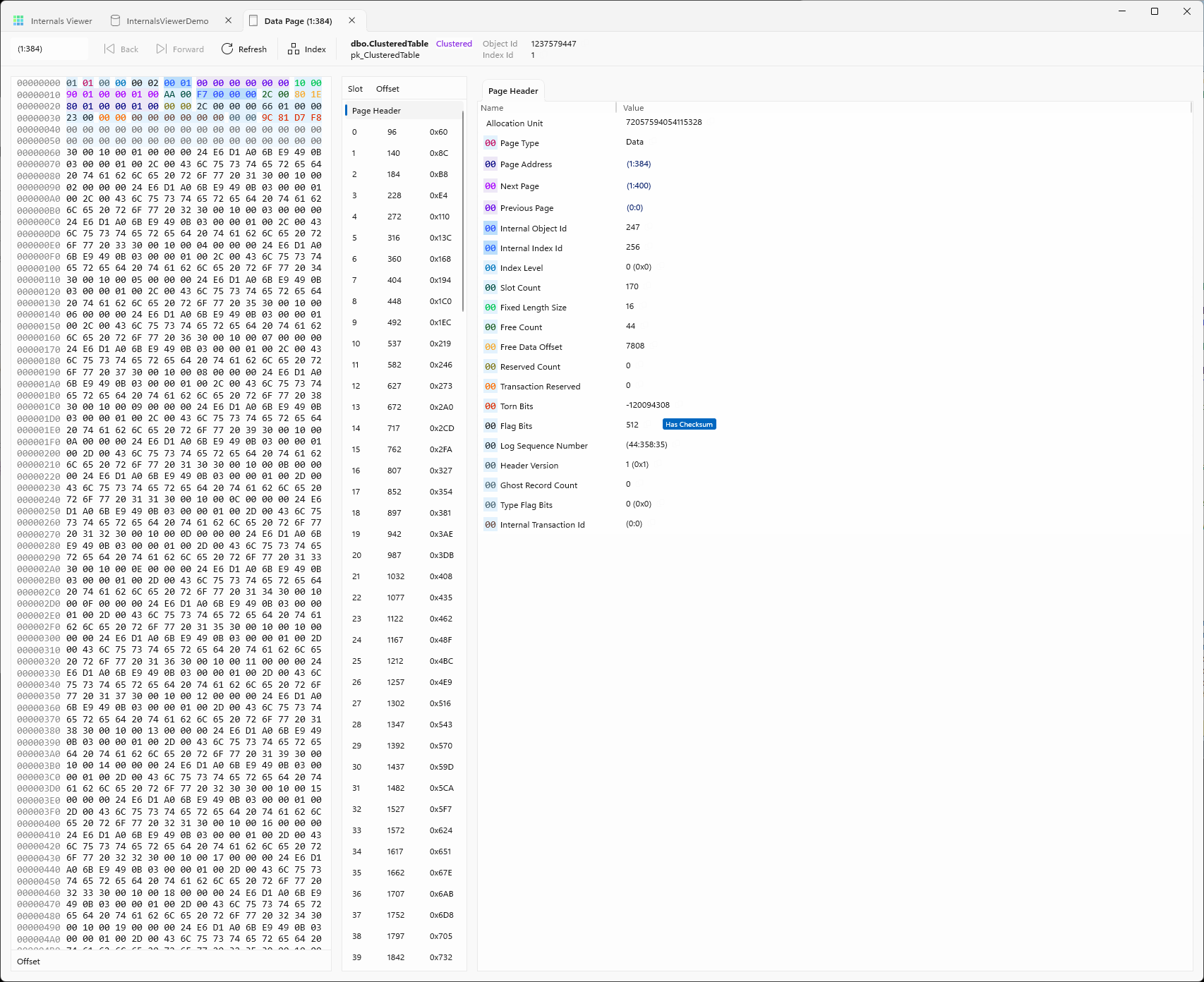Screen dimensions: 1204x982
Task: Click the Flag Bits byte marker
Action: (490, 426)
